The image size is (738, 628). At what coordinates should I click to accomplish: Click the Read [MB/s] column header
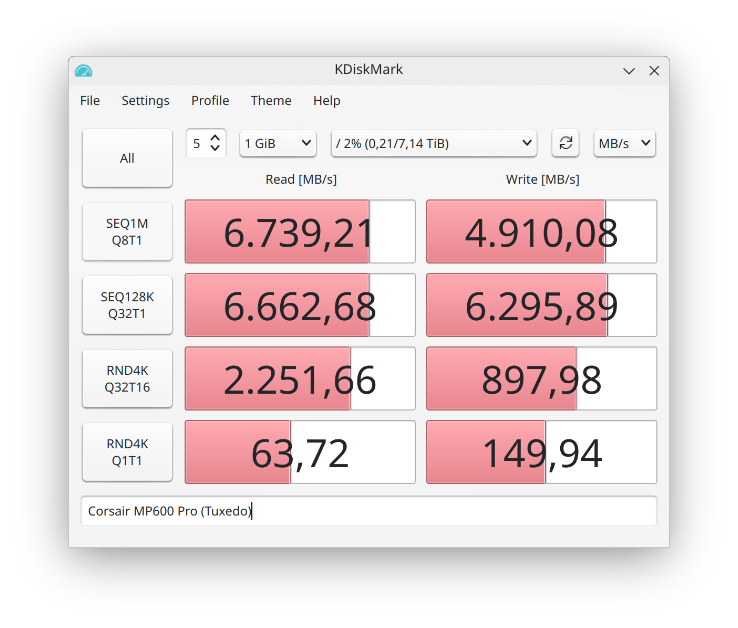(x=301, y=179)
